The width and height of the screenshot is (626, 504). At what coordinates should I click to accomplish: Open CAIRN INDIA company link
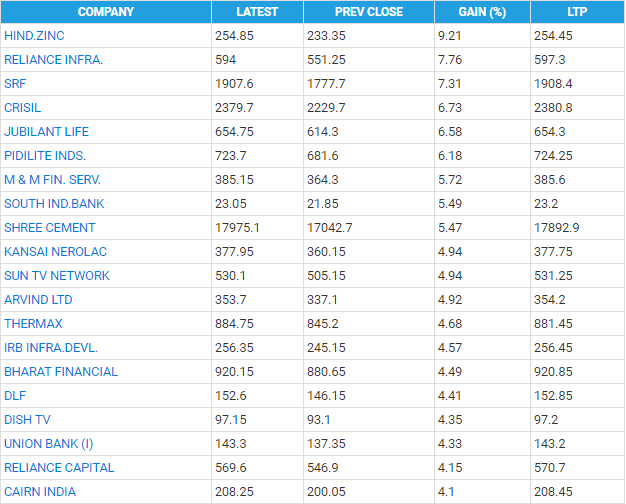click(x=40, y=491)
